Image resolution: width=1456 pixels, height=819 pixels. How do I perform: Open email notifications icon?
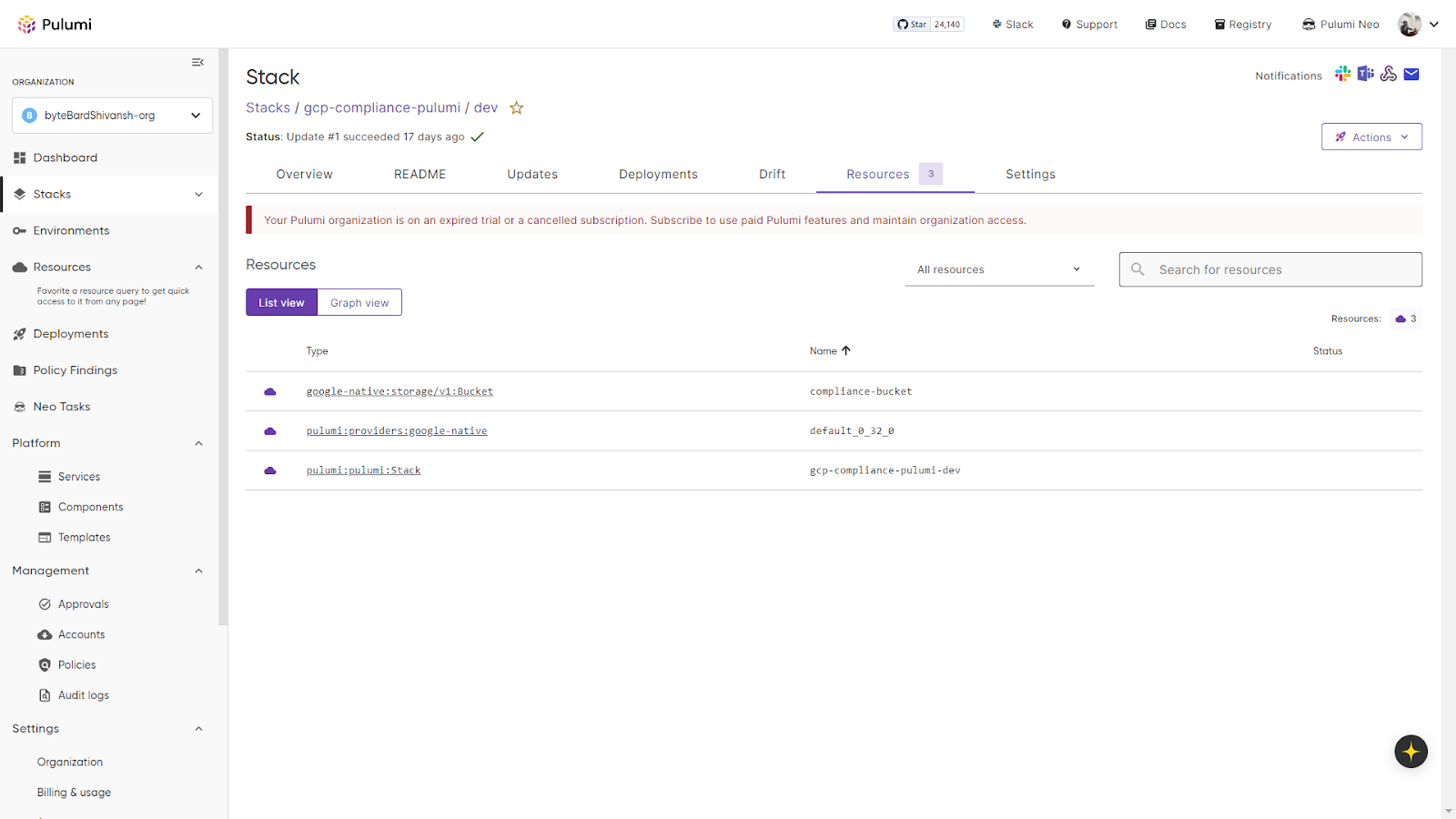pos(1411,75)
